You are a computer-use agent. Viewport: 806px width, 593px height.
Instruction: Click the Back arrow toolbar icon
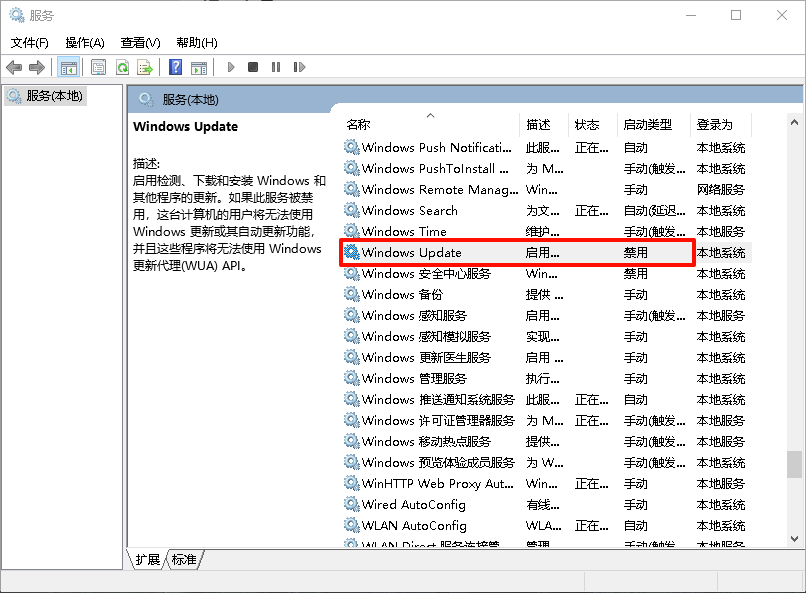coord(14,67)
